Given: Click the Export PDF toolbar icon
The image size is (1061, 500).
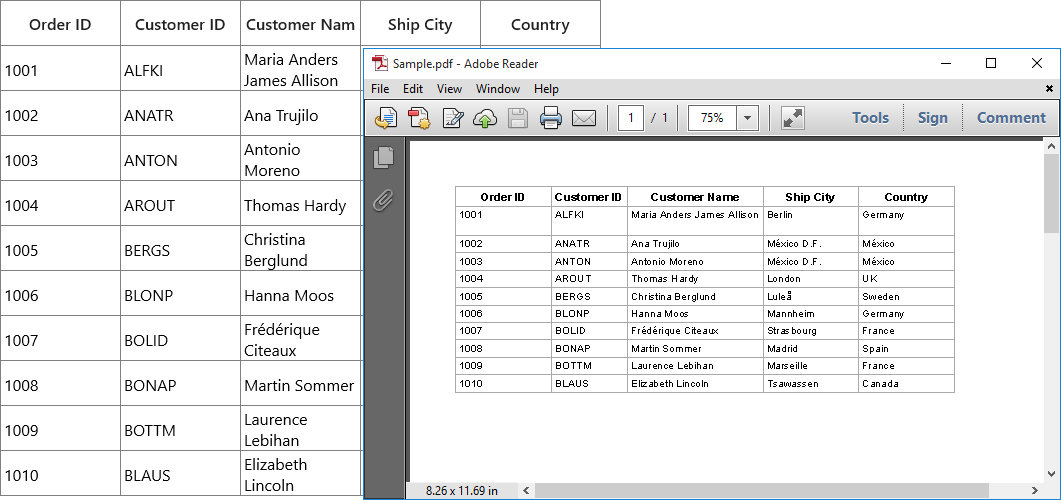Looking at the screenshot, I should [386, 118].
